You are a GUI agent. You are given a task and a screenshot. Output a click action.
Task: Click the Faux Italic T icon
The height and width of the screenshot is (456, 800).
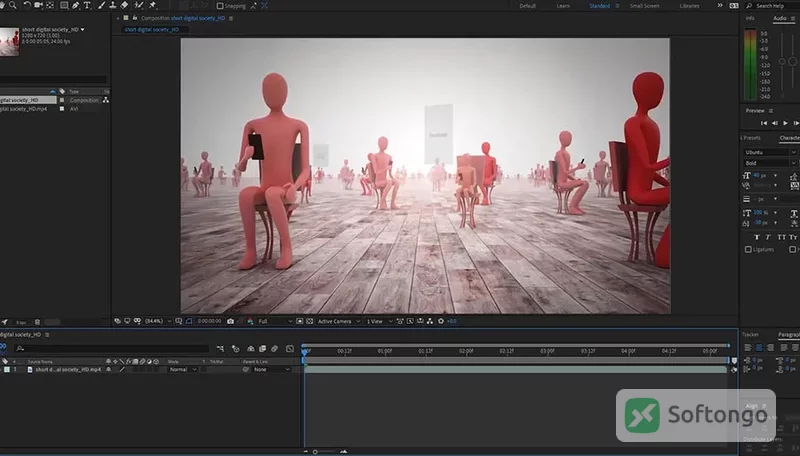(768, 237)
